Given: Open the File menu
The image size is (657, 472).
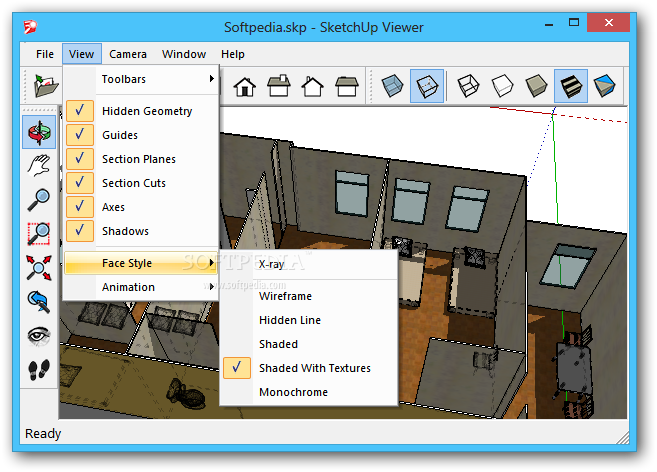Looking at the screenshot, I should click(x=45, y=54).
